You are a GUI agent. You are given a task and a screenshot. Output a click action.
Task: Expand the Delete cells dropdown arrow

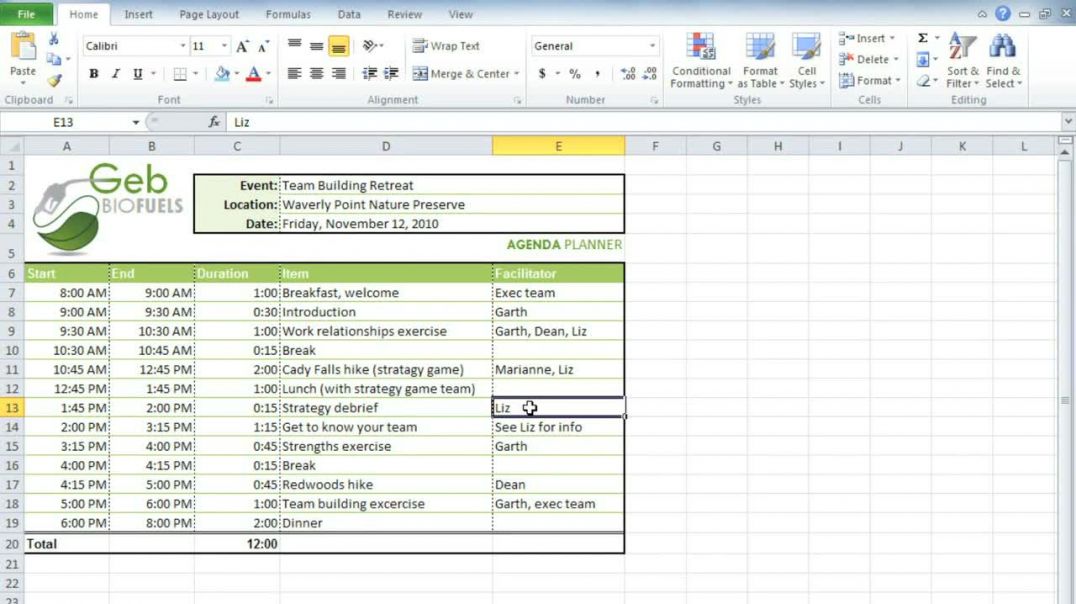pos(896,60)
